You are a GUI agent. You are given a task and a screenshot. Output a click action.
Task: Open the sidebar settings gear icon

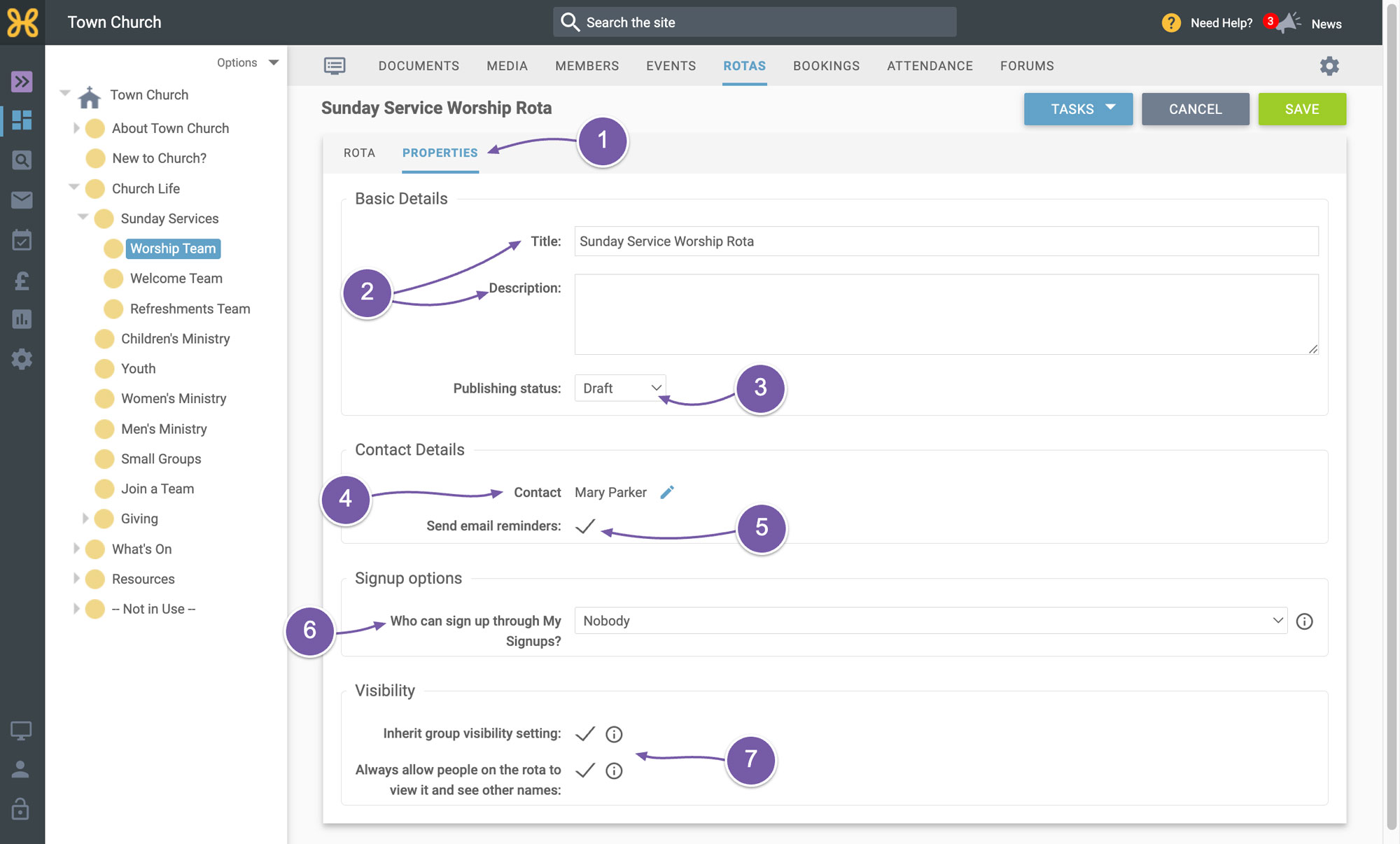[22, 359]
